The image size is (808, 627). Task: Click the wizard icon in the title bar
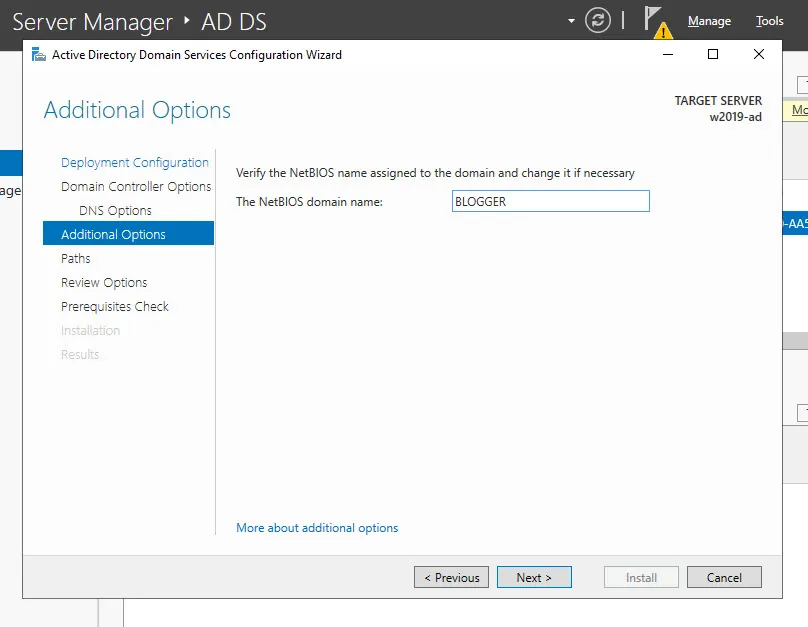[38, 55]
